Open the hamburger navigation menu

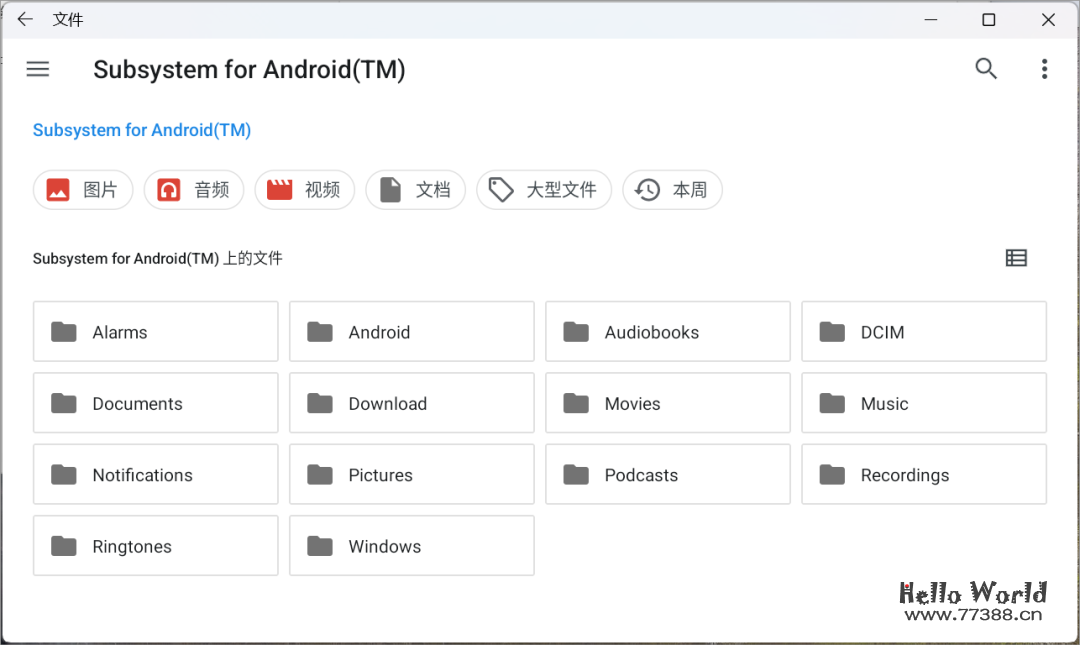(38, 69)
